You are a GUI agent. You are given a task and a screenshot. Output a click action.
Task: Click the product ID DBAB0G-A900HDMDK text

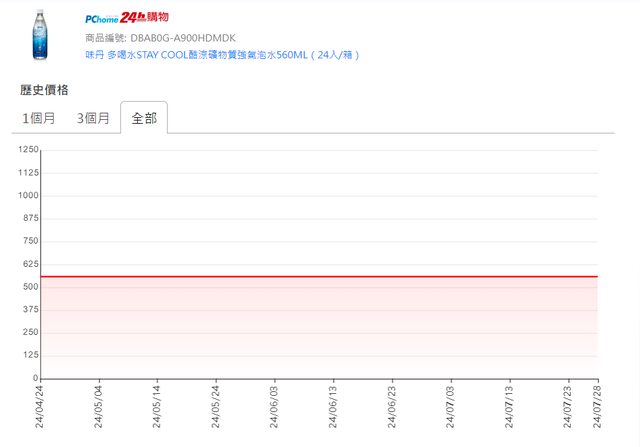click(x=160, y=38)
